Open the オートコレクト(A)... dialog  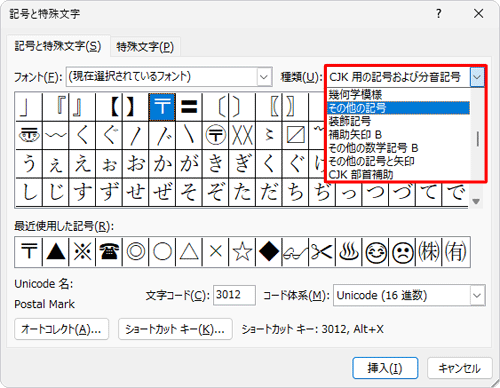(61, 329)
